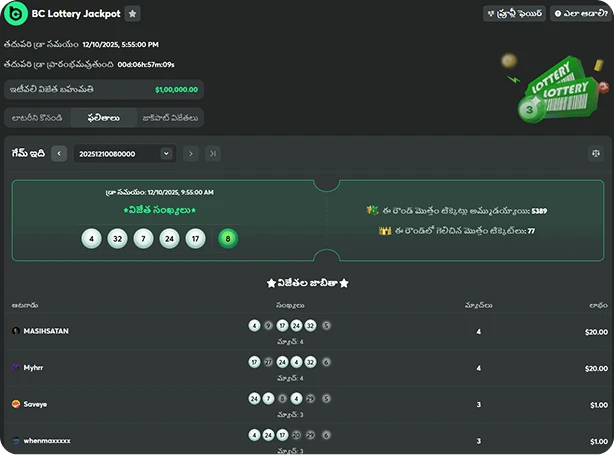614x455 pixels.
Task: Click the Saveye player avatar
Action: tap(15, 404)
